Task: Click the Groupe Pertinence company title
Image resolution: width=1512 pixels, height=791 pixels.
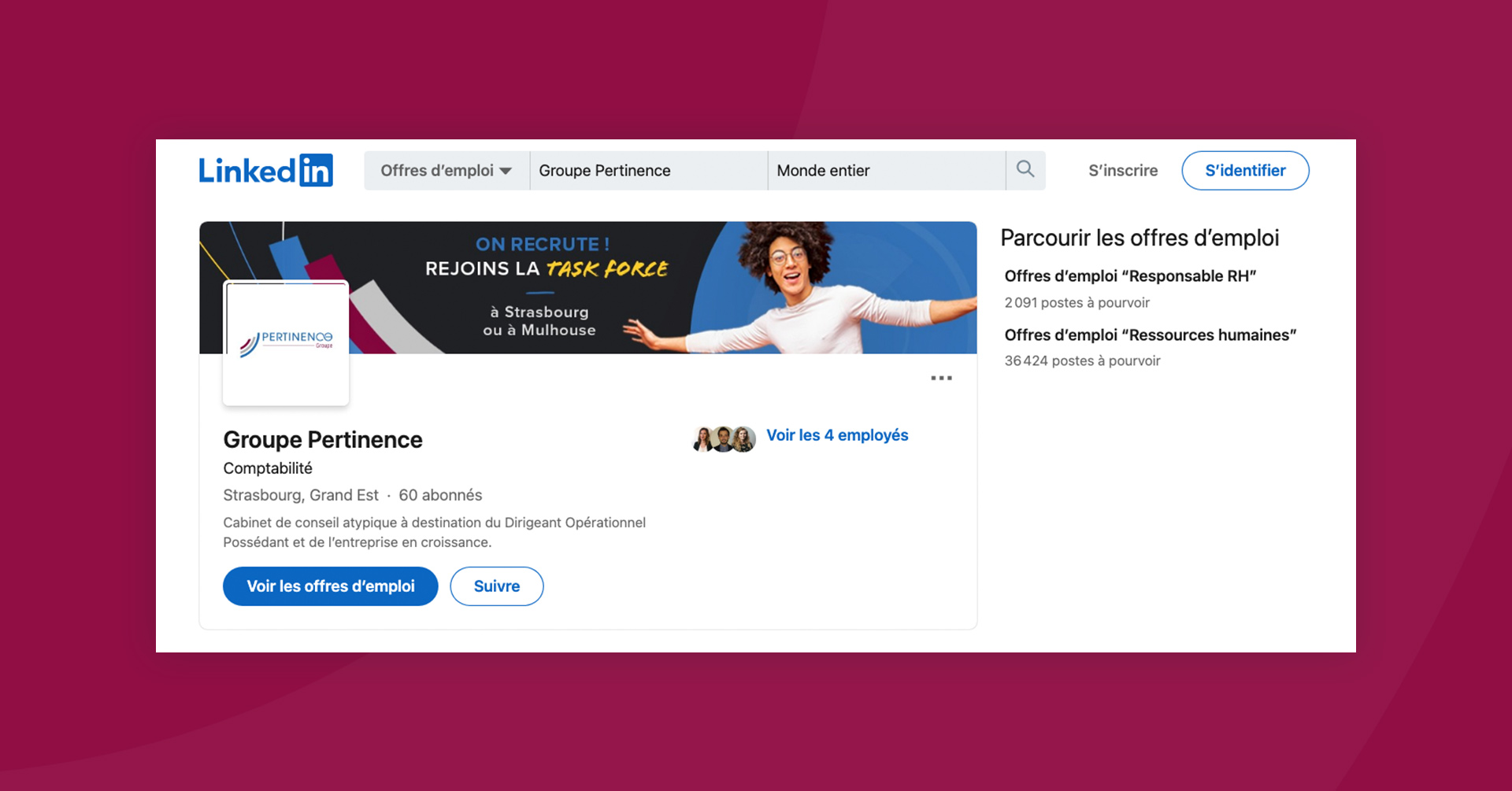Action: [323, 439]
